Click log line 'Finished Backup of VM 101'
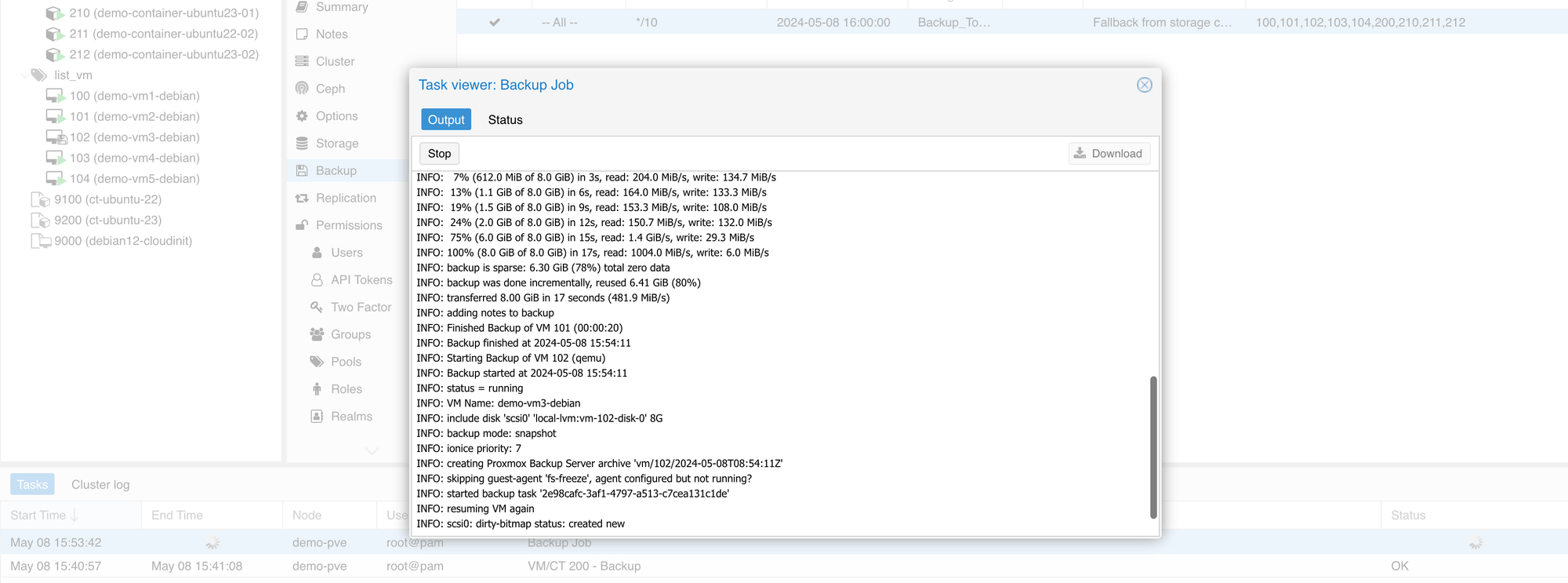 tap(520, 328)
